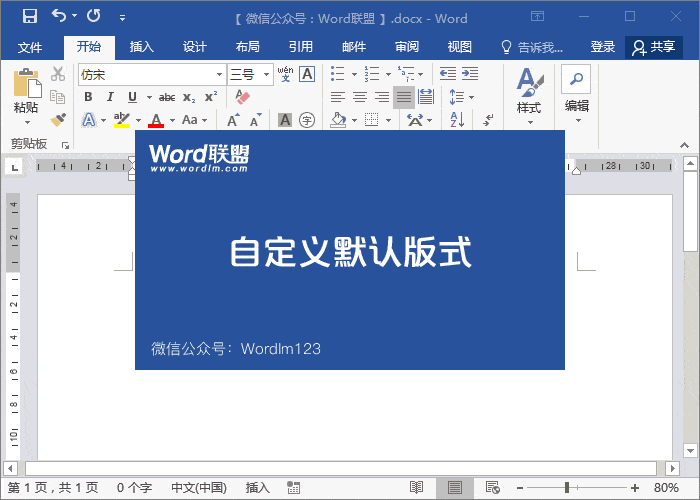Viewport: 700px width, 500px height.
Task: Increase paragraph indent
Action: coord(470,74)
